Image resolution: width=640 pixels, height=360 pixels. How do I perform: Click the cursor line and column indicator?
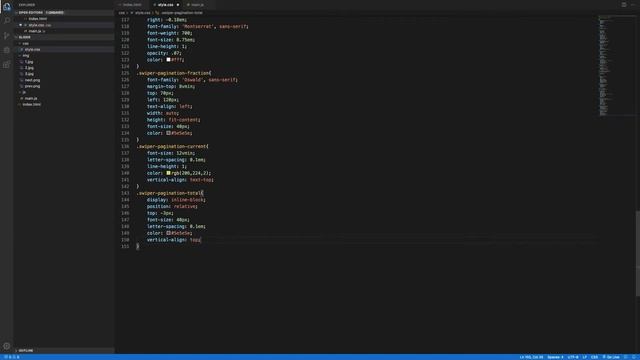(x=531, y=357)
